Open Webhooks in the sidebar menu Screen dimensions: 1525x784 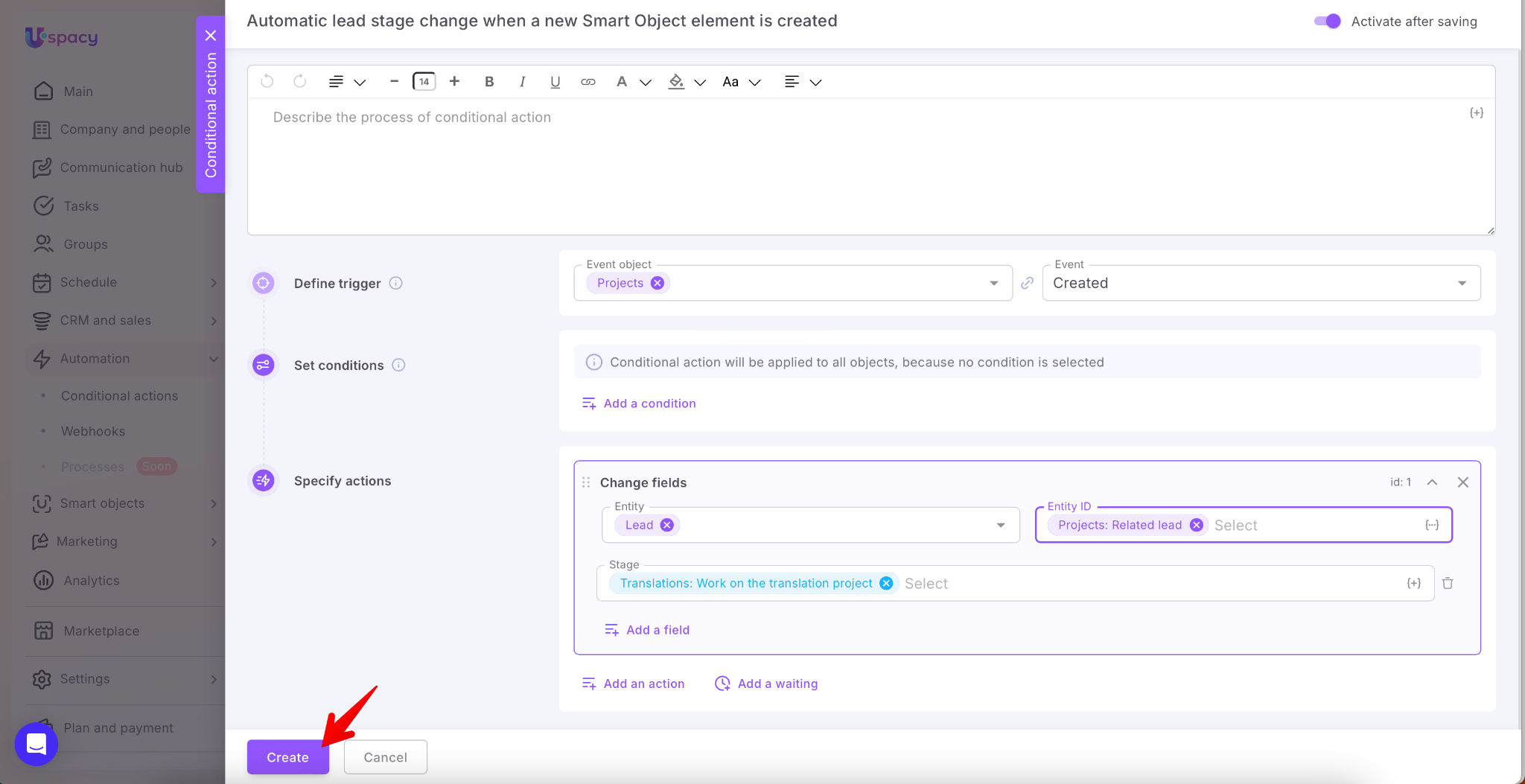pyautogui.click(x=93, y=431)
